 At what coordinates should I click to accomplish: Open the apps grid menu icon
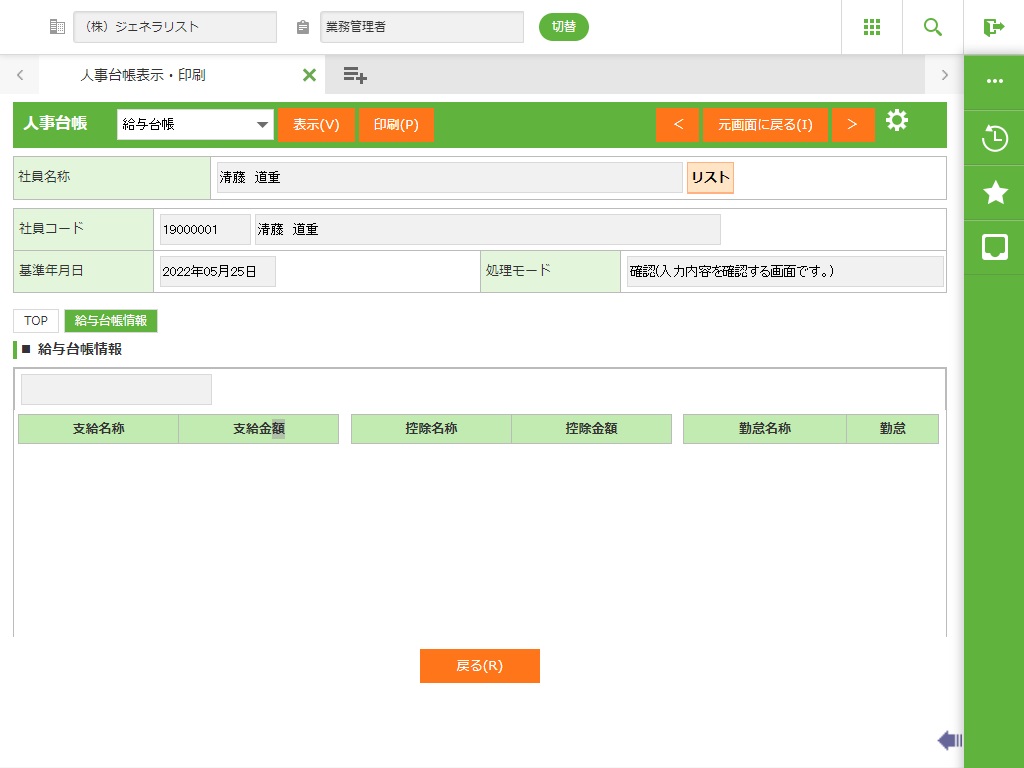pyautogui.click(x=871, y=27)
